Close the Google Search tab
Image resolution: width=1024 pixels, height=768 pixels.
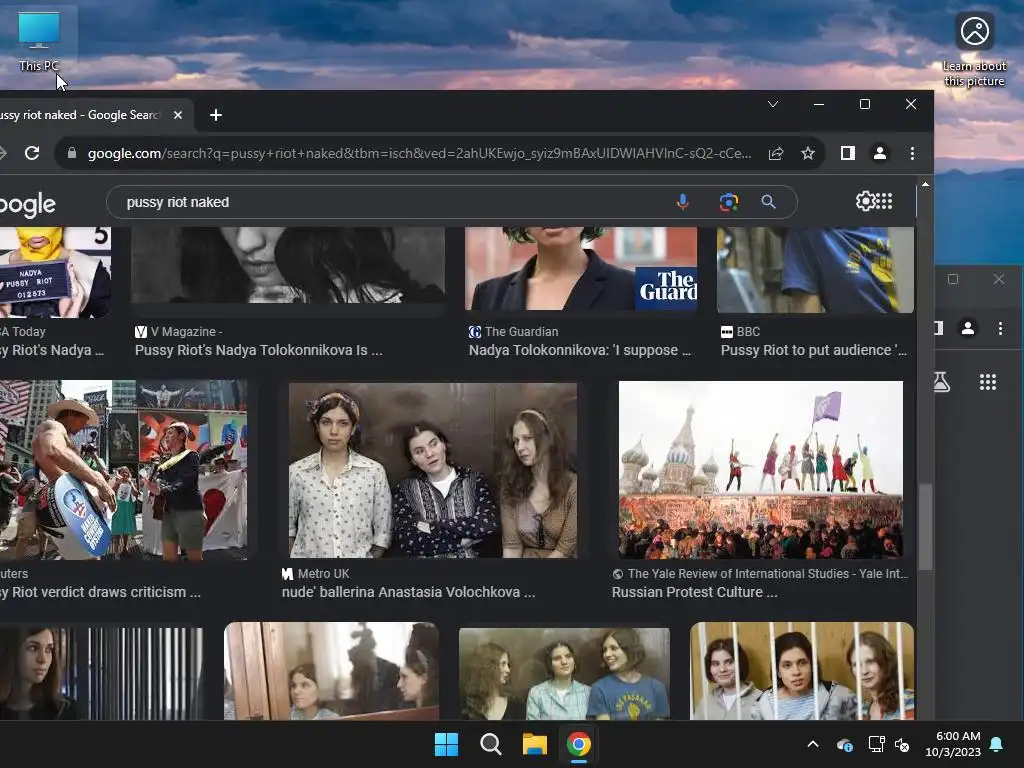pyautogui.click(x=178, y=115)
